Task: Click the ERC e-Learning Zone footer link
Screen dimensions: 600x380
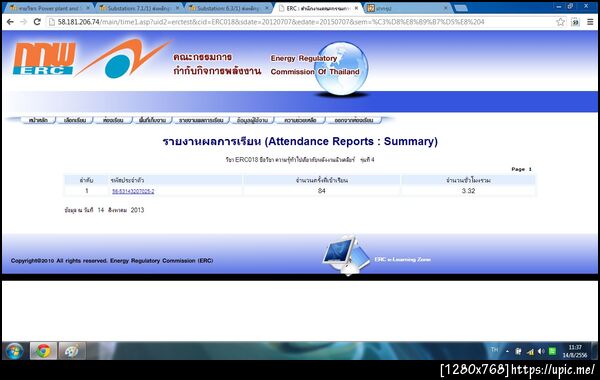Action: tap(402, 259)
